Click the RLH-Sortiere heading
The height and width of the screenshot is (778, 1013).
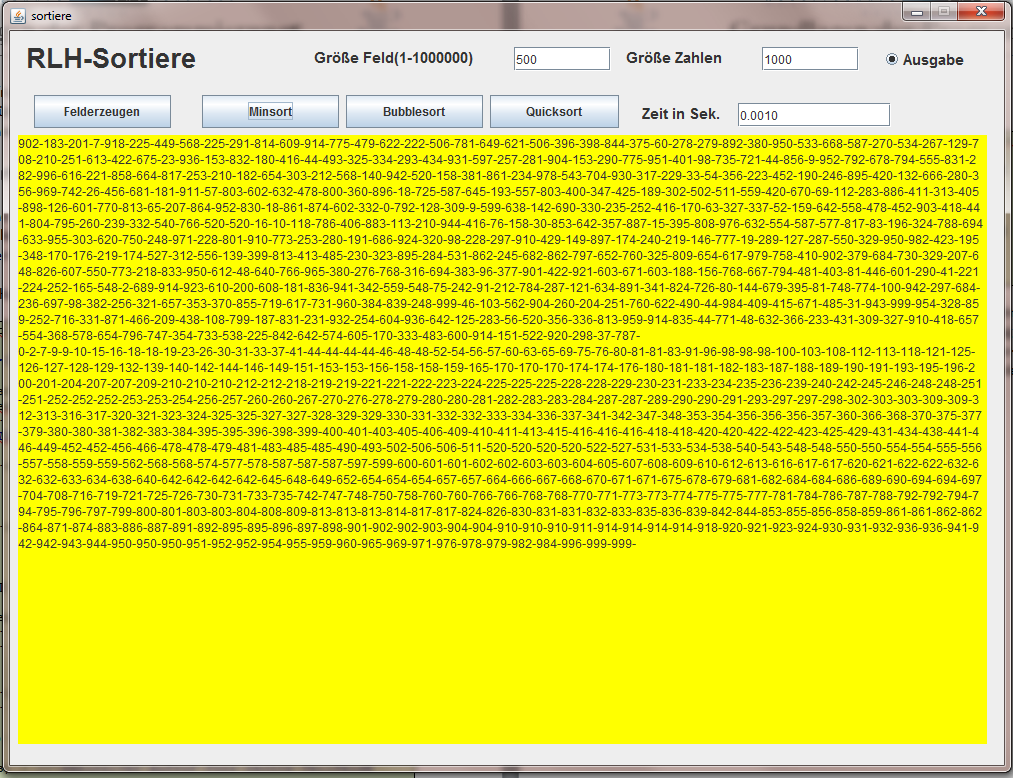(111, 59)
